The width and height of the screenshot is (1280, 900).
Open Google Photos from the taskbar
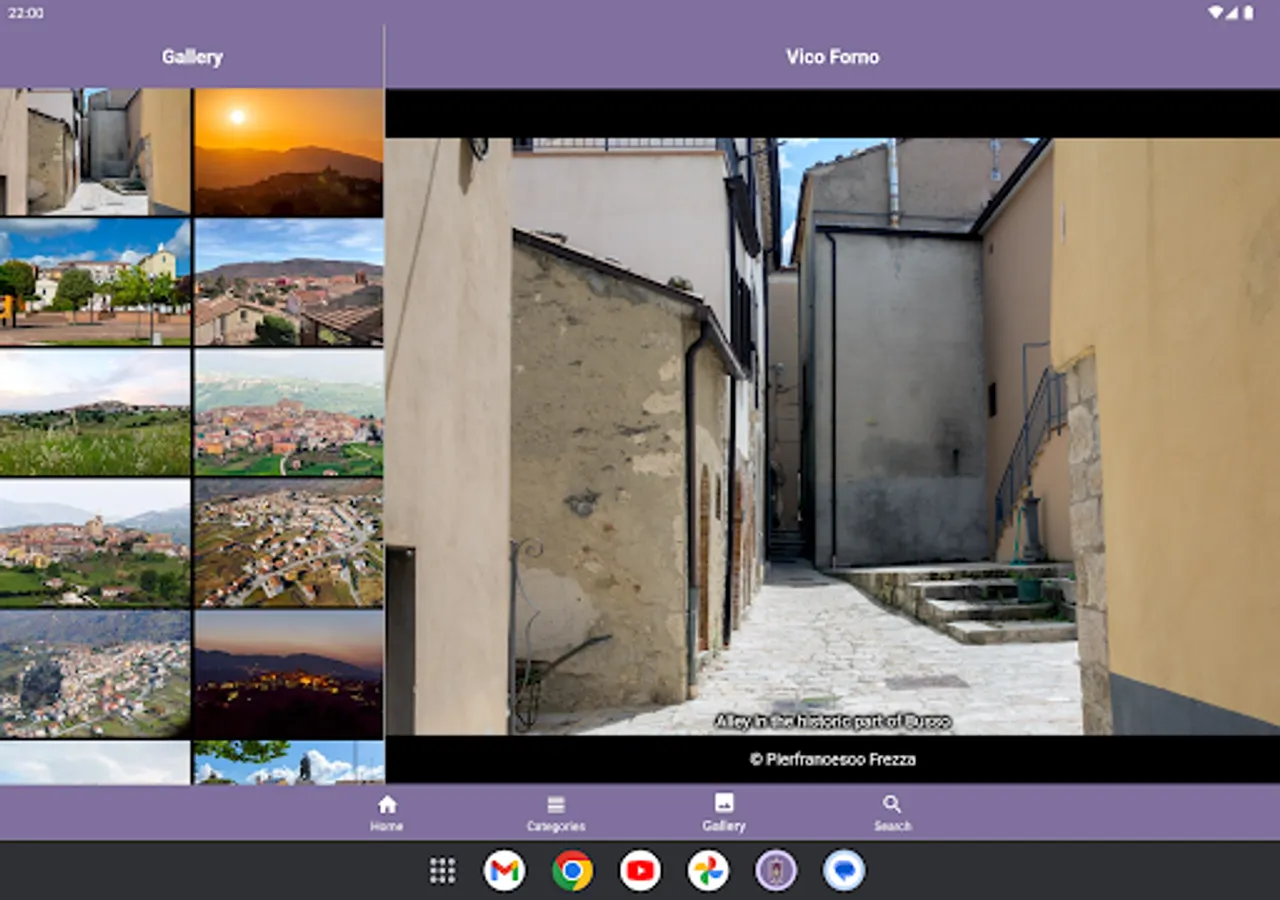708,871
